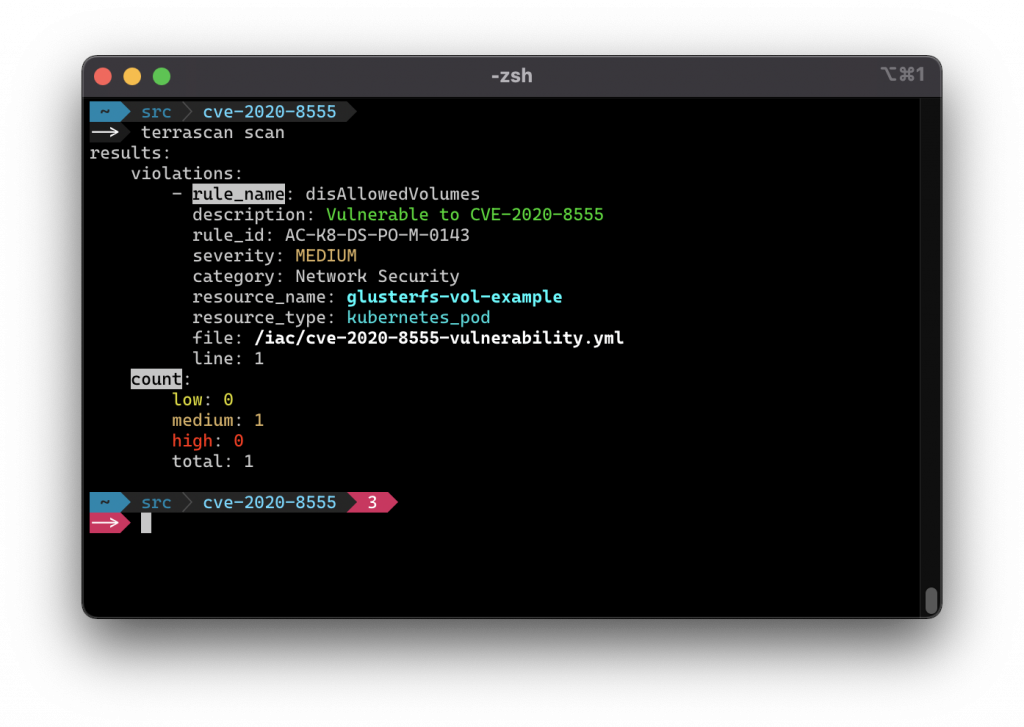Viewport: 1024px width, 727px height.
Task: Click the green zoom window button
Action: tap(161, 77)
